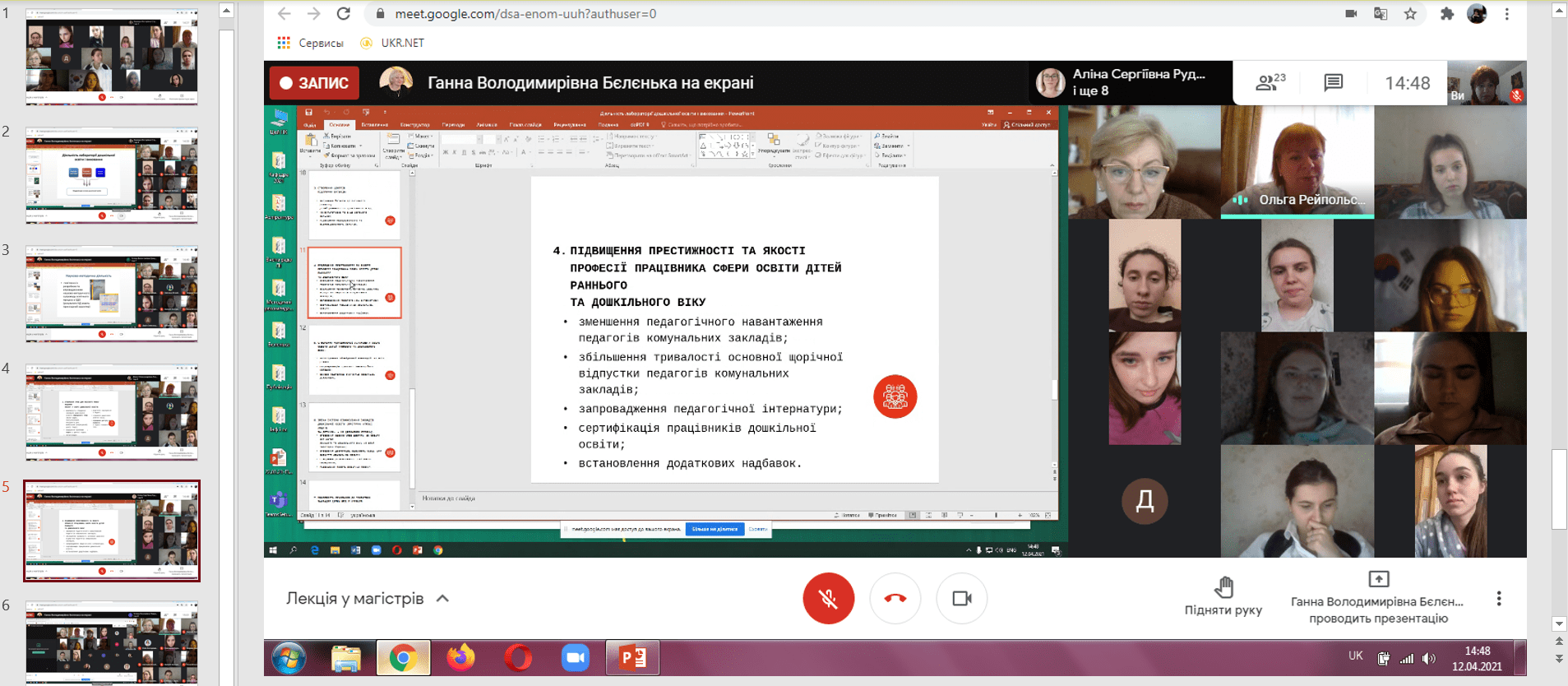1568x686 pixels.
Task: Open the browser extensions puzzle icon
Action: pos(1446,14)
